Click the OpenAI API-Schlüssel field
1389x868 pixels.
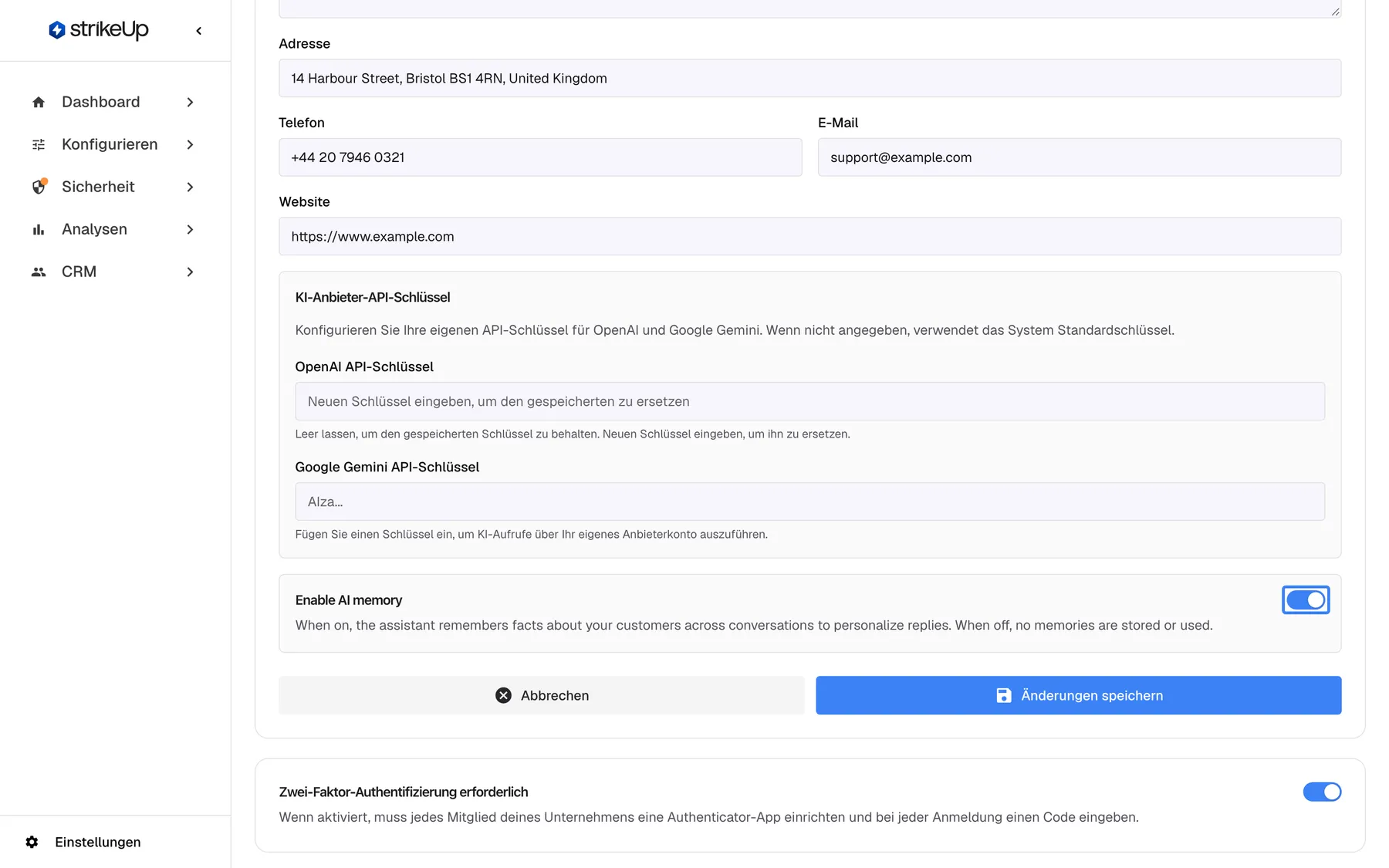809,401
